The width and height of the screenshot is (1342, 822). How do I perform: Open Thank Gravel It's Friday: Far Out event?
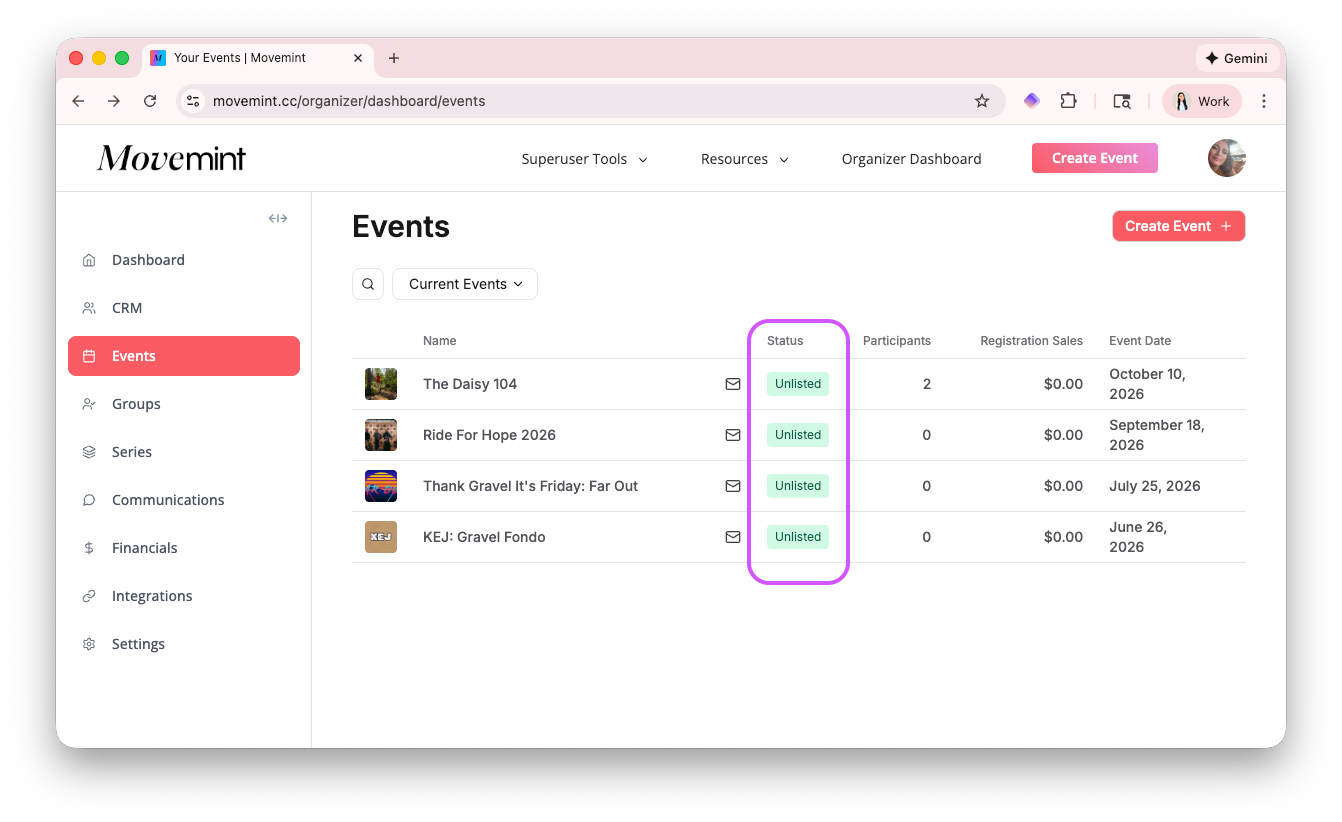point(530,486)
